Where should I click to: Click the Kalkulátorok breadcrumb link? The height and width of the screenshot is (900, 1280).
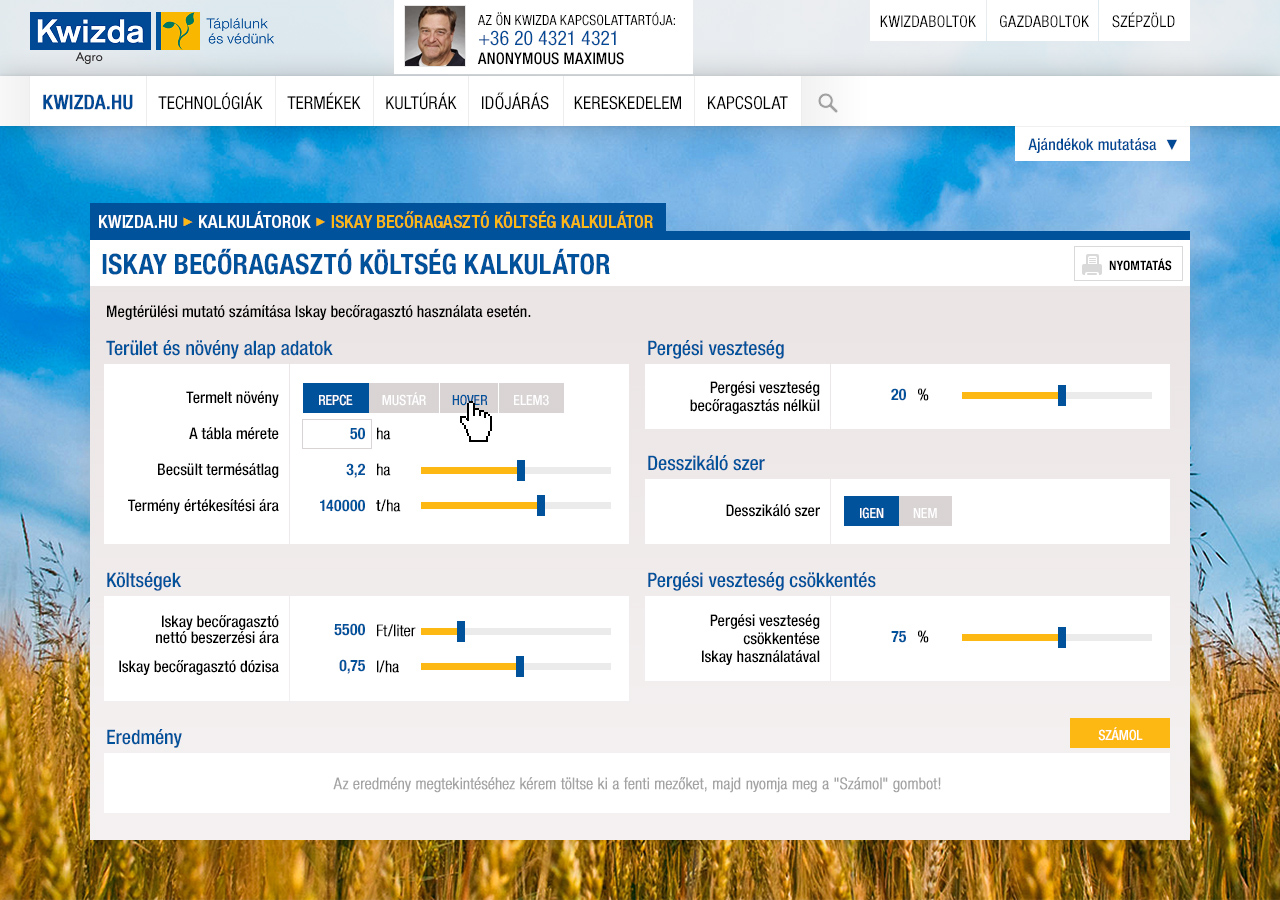coord(254,221)
